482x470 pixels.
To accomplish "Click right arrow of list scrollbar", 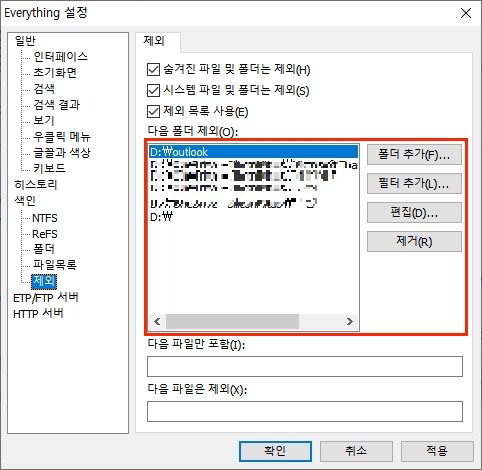I will coord(350,321).
